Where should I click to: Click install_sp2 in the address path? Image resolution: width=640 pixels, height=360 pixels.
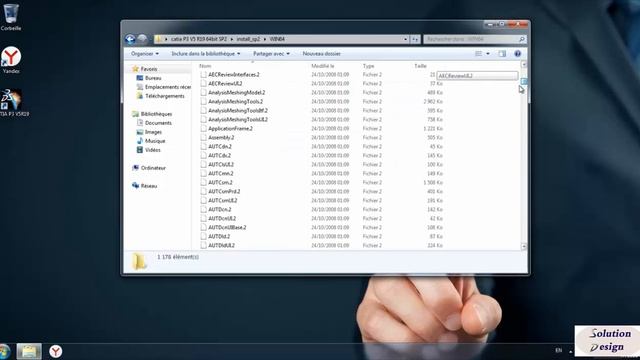(248, 39)
